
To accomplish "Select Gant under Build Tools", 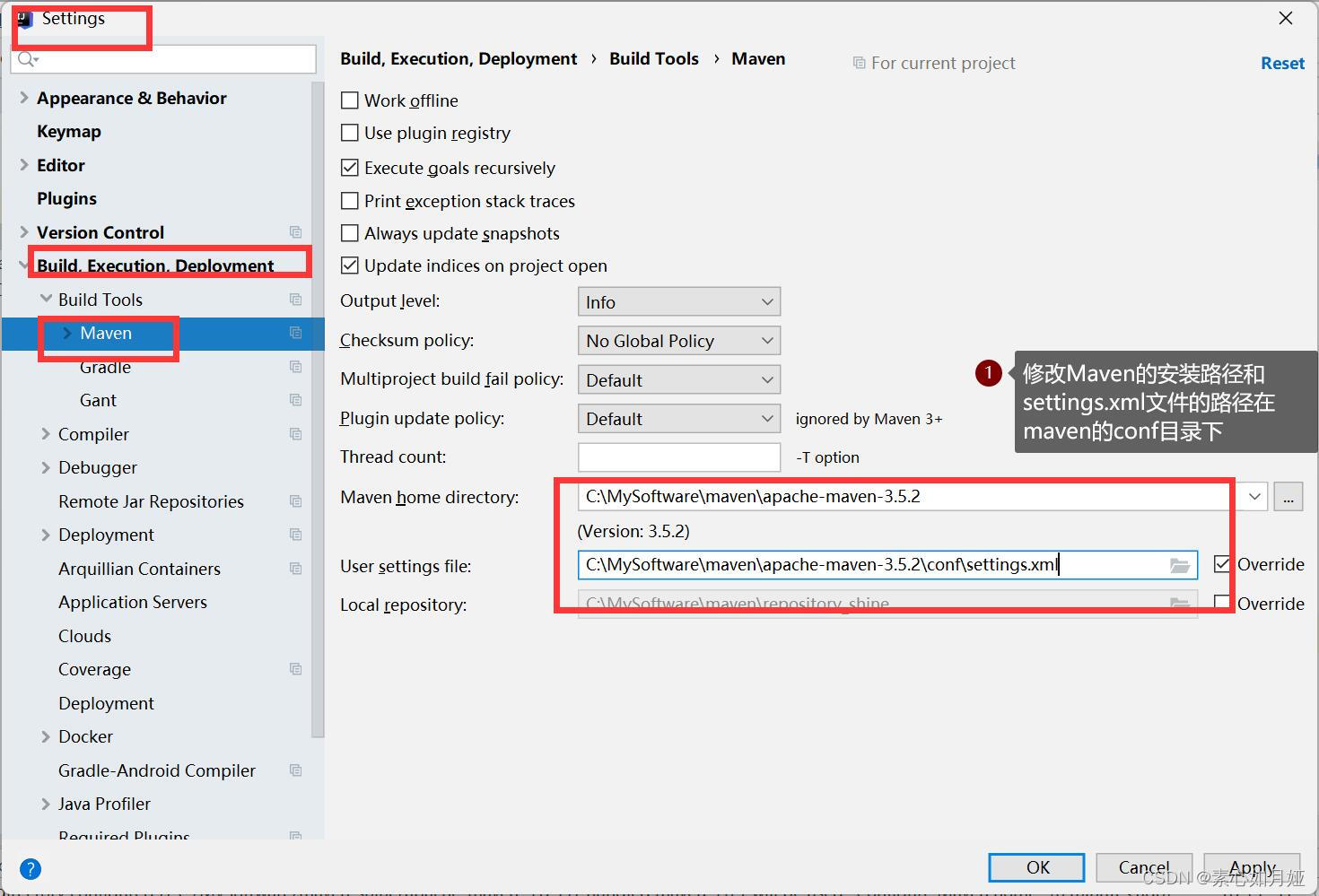I will click(x=98, y=400).
